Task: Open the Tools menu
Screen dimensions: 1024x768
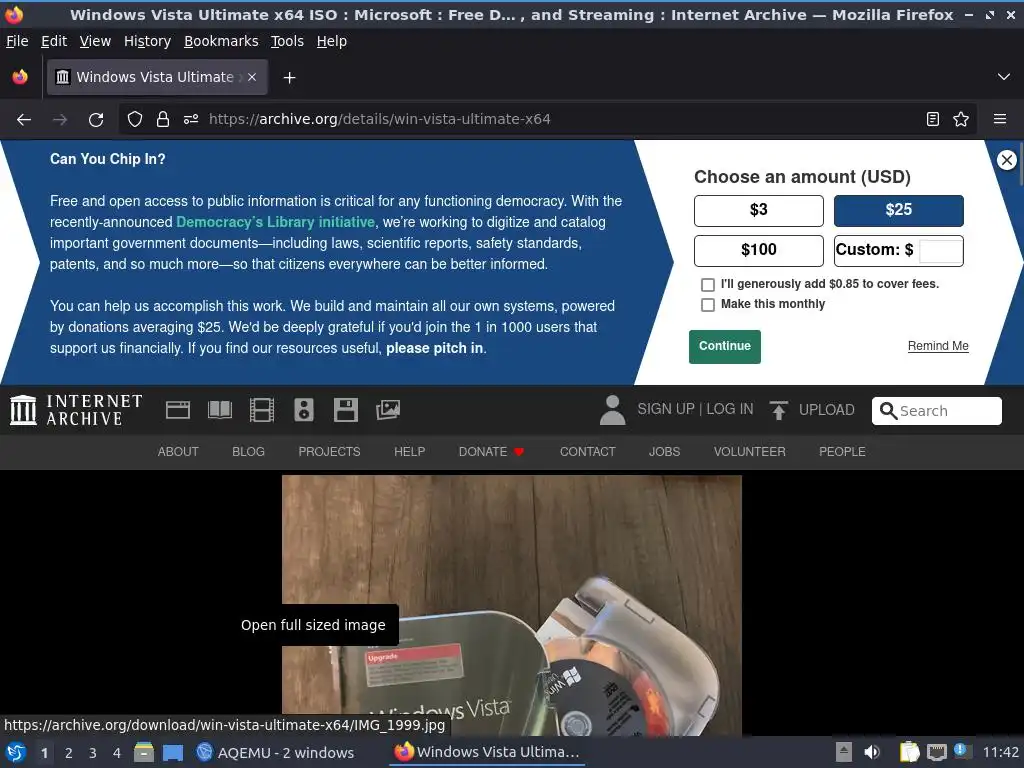Action: pos(287,41)
